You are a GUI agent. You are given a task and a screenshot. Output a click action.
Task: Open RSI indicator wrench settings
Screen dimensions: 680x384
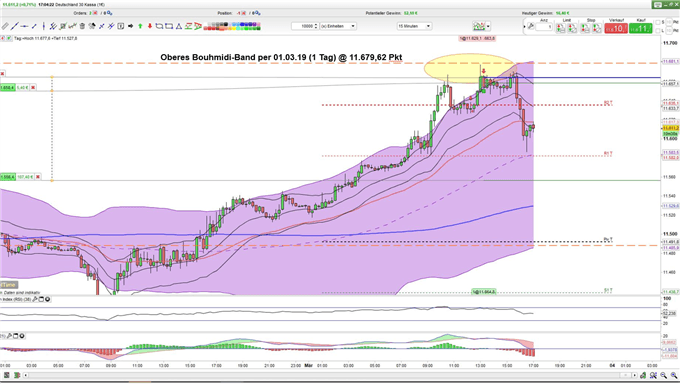tap(36, 299)
